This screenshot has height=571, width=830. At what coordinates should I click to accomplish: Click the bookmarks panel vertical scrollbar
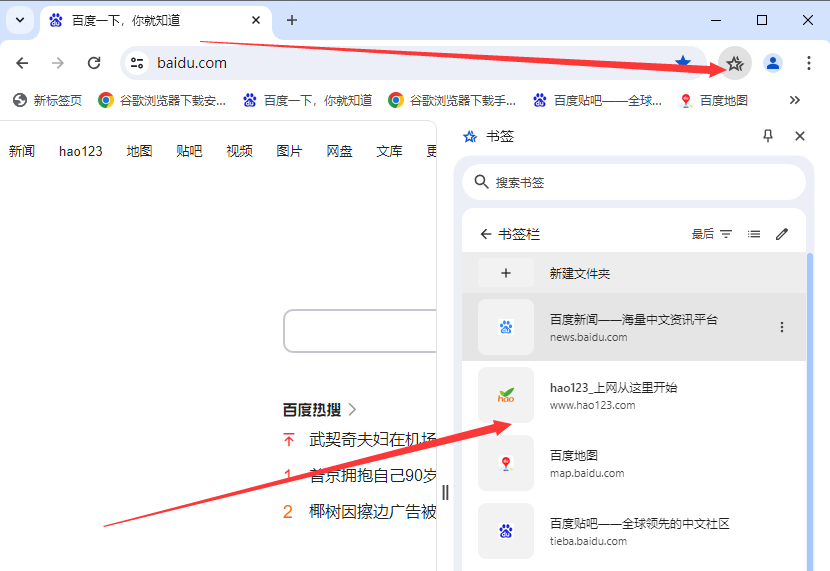pos(810,412)
